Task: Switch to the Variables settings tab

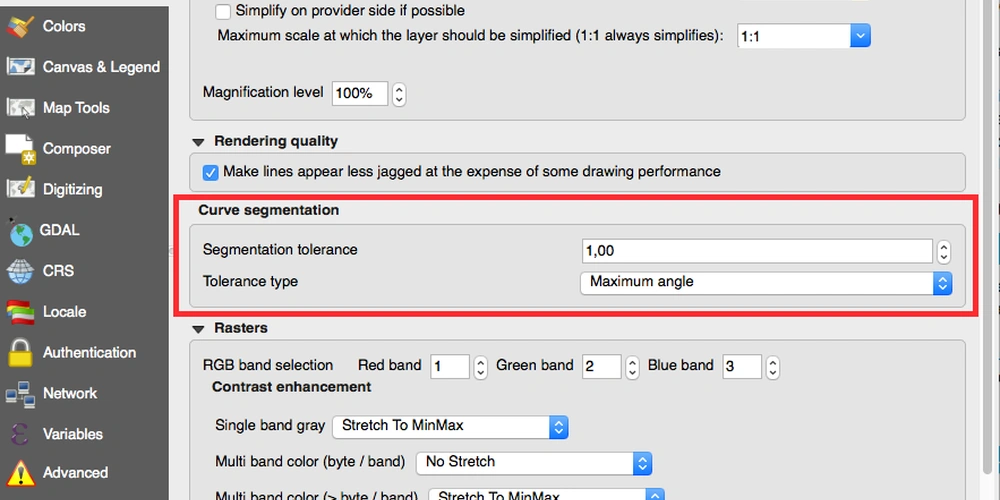Action: pos(72,434)
